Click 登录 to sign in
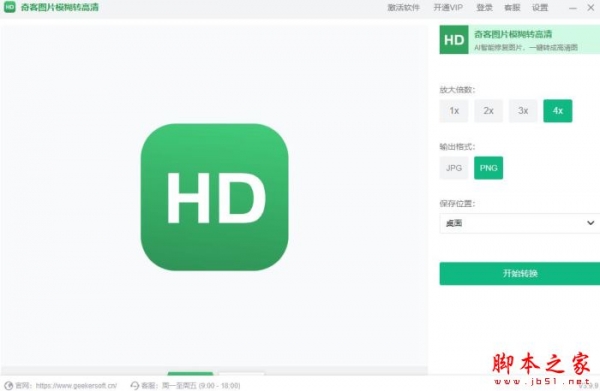 (x=484, y=8)
